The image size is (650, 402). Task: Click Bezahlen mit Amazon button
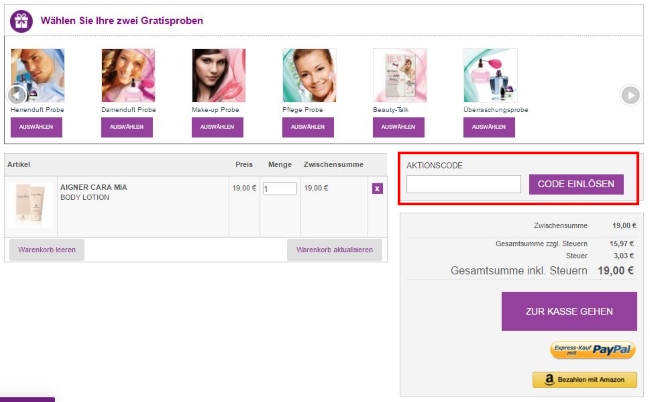585,379
